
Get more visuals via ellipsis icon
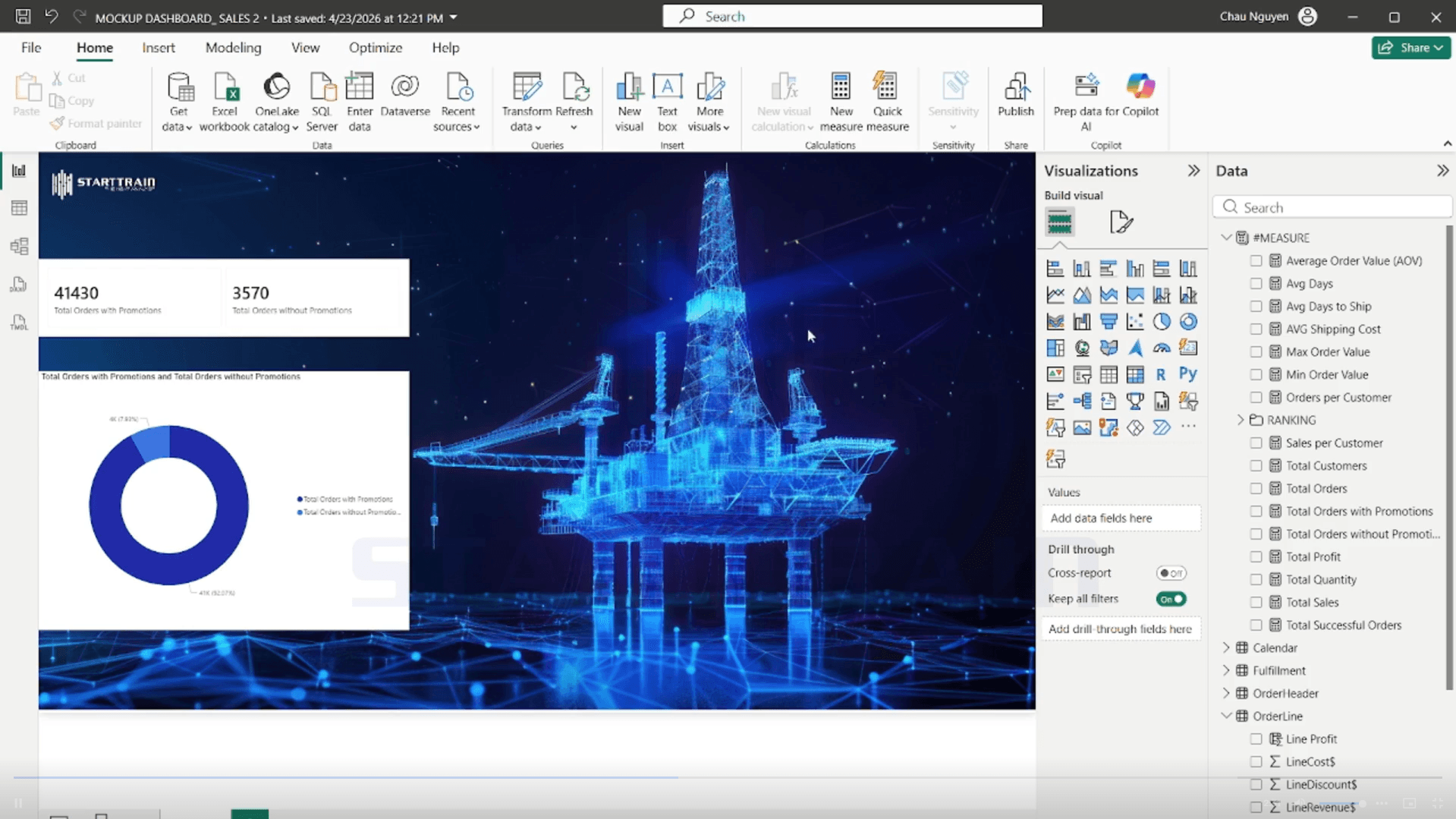(1188, 427)
